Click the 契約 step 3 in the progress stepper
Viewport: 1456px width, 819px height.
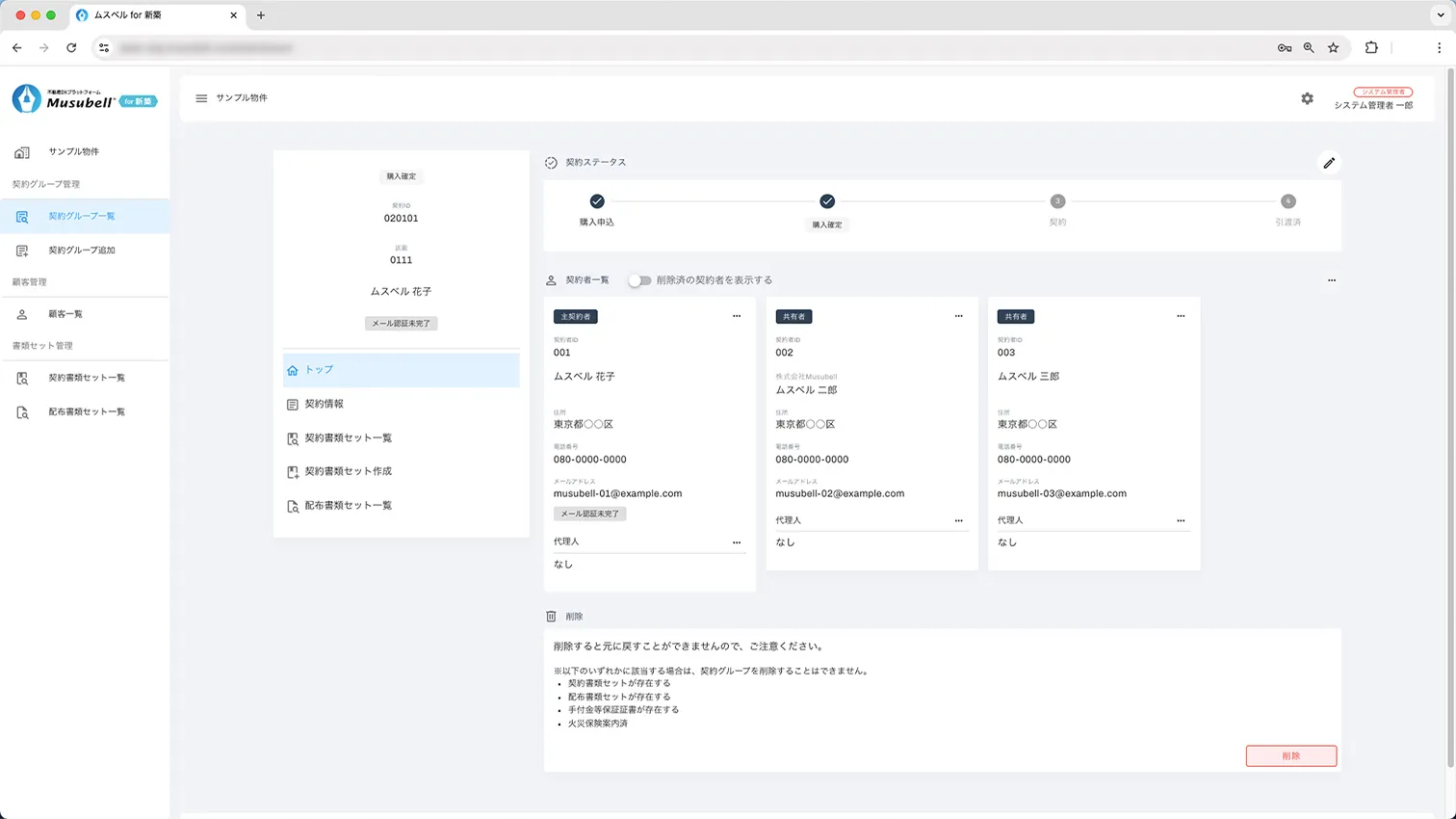tap(1057, 201)
